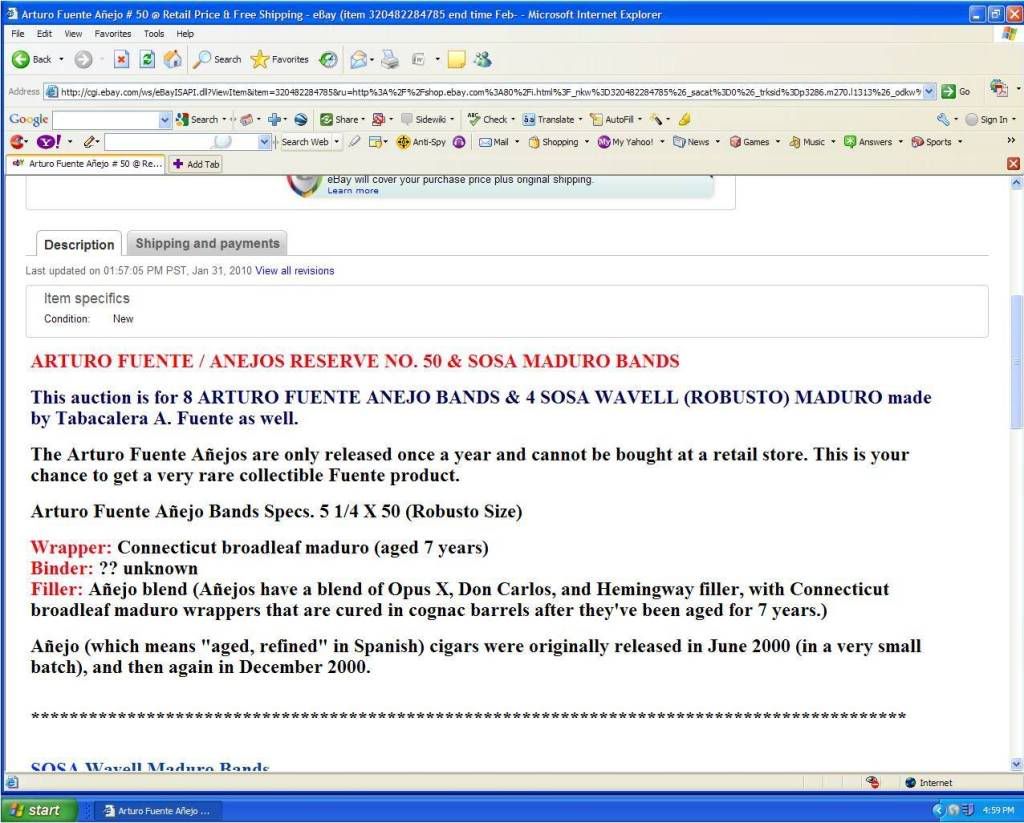Click the AutoFill button
Image resolution: width=1024 pixels, height=823 pixels.
point(612,120)
